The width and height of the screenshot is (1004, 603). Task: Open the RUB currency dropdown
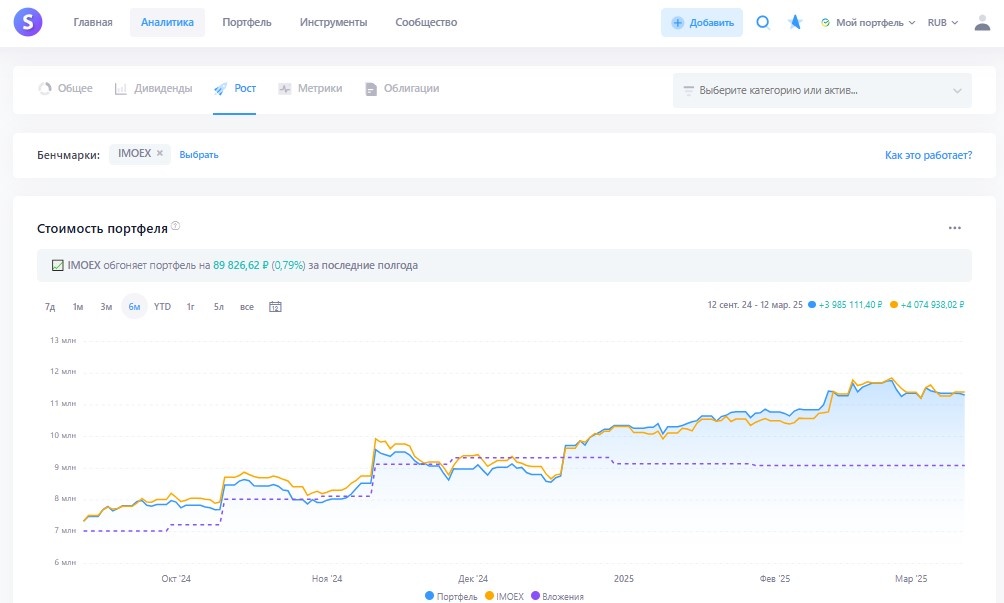[943, 22]
